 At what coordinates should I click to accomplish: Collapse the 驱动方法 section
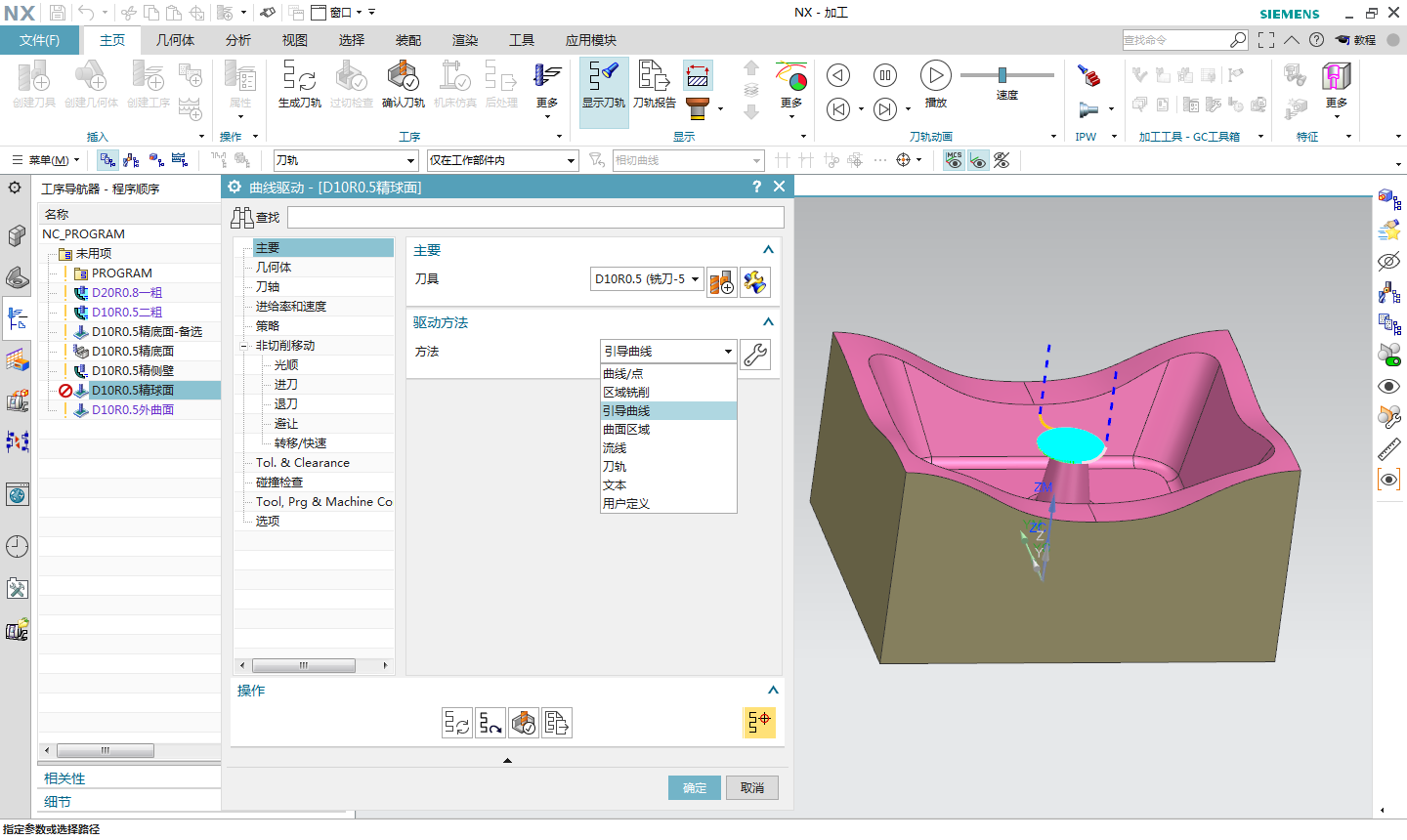(x=768, y=322)
